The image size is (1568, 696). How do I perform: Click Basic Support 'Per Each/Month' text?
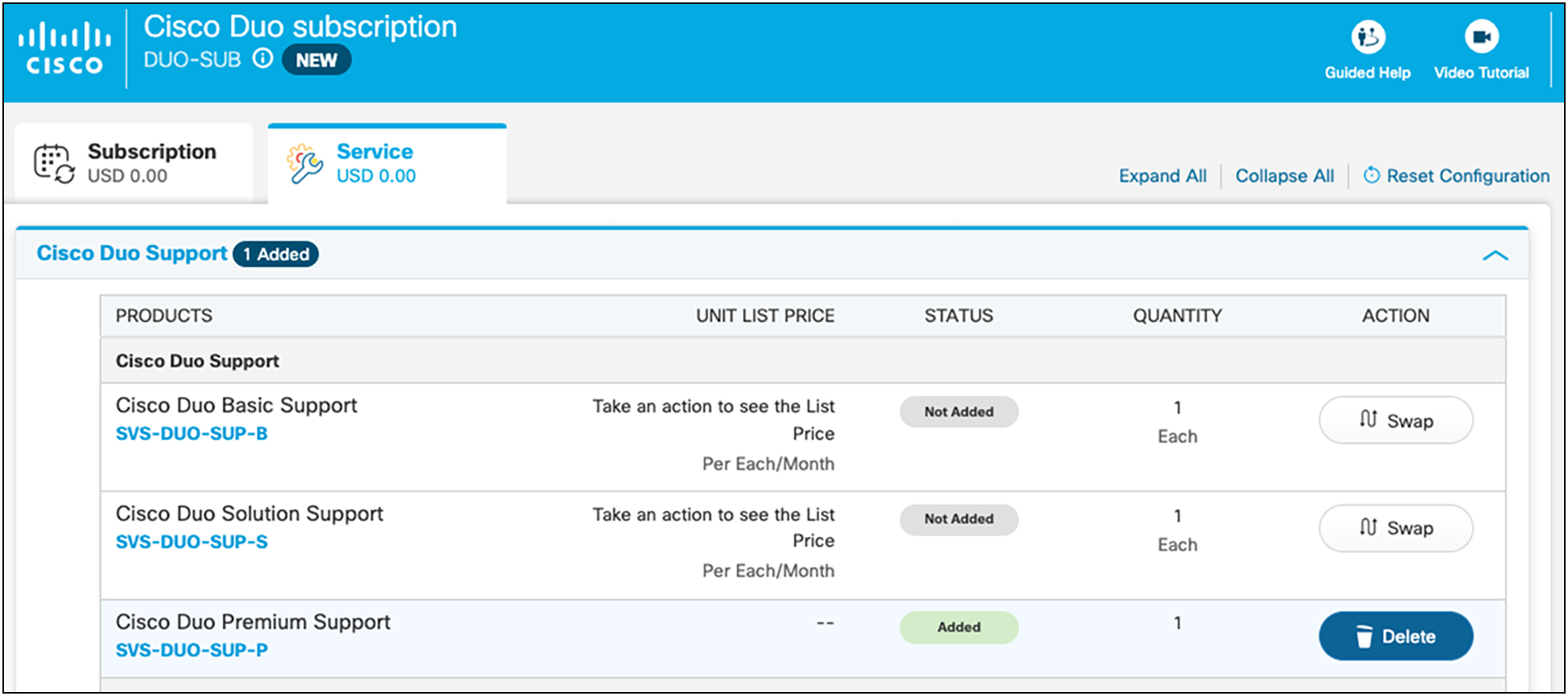(768, 464)
